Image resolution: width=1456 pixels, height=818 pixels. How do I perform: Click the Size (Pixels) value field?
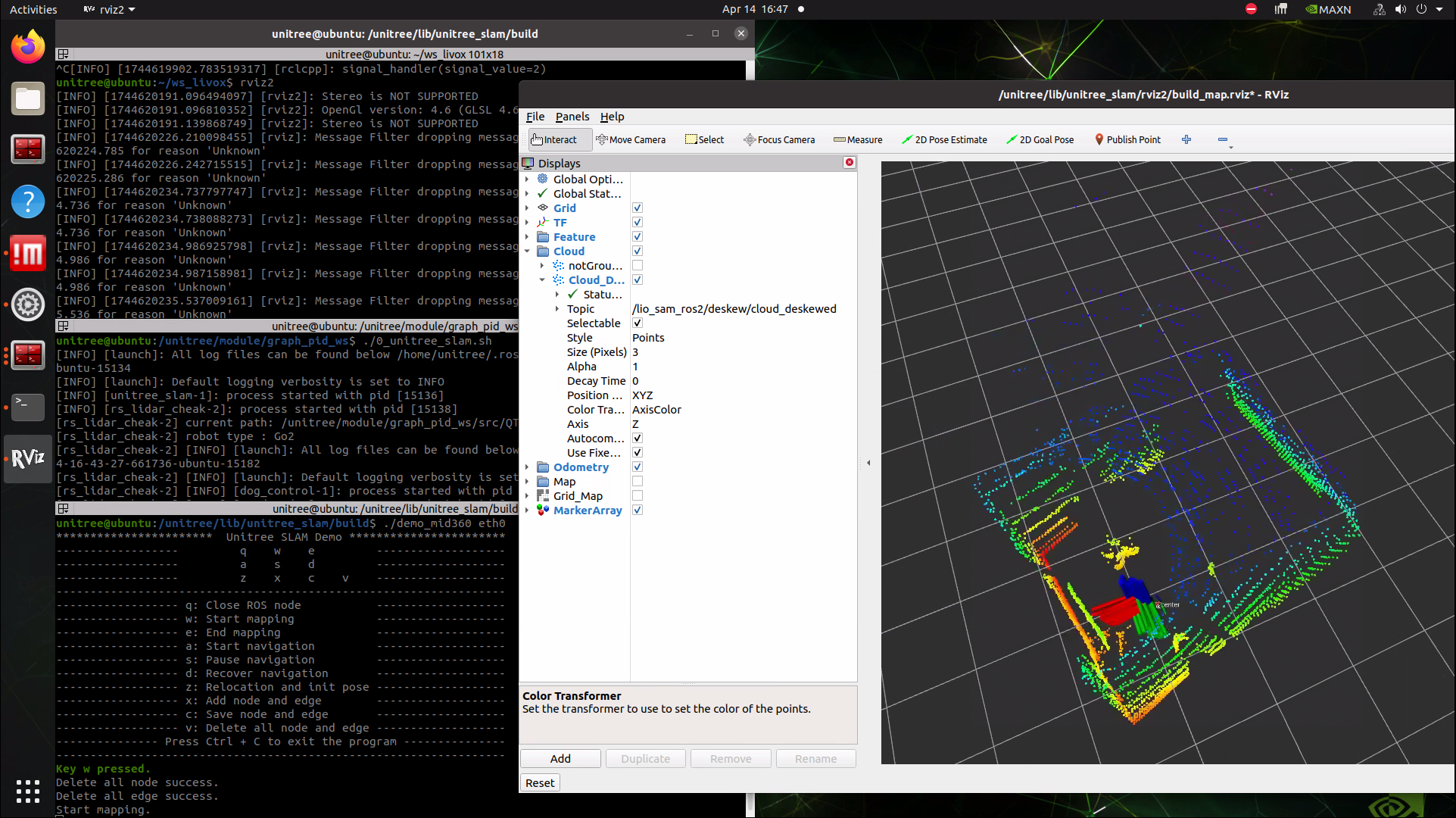(742, 352)
